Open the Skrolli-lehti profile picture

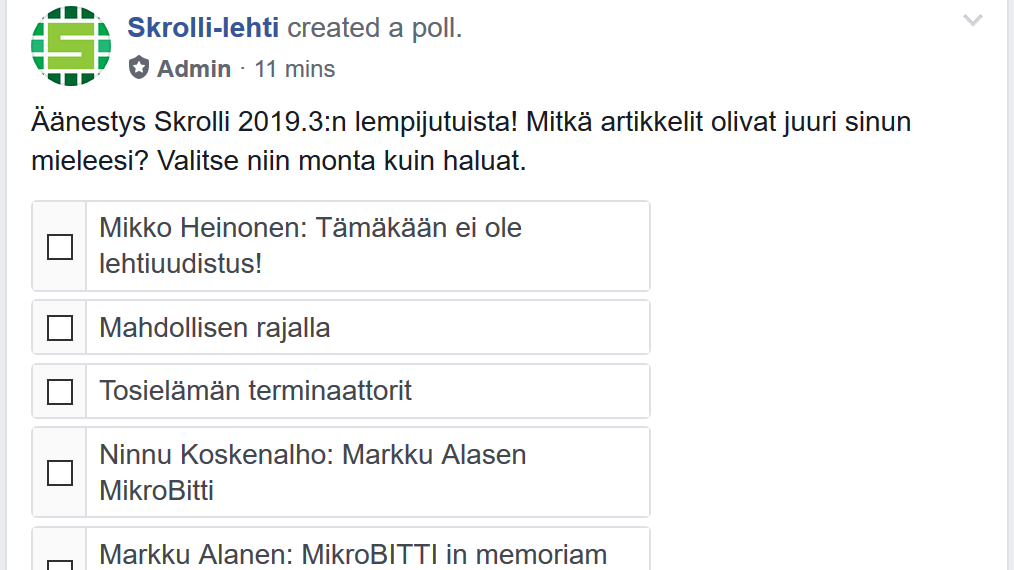[71, 46]
